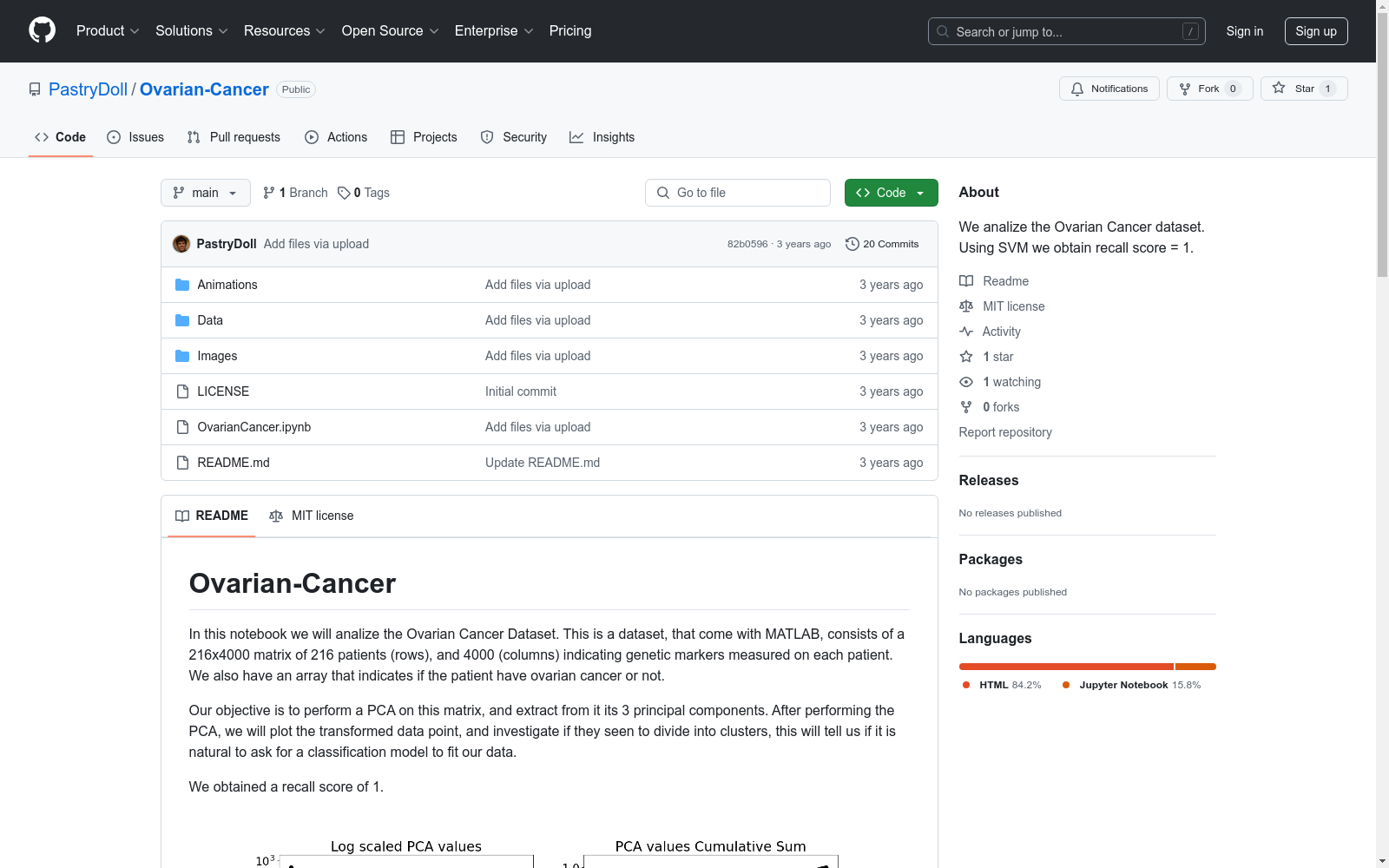Viewport: 1389px width, 868px height.
Task: View the 20 Commits history
Action: click(882, 244)
